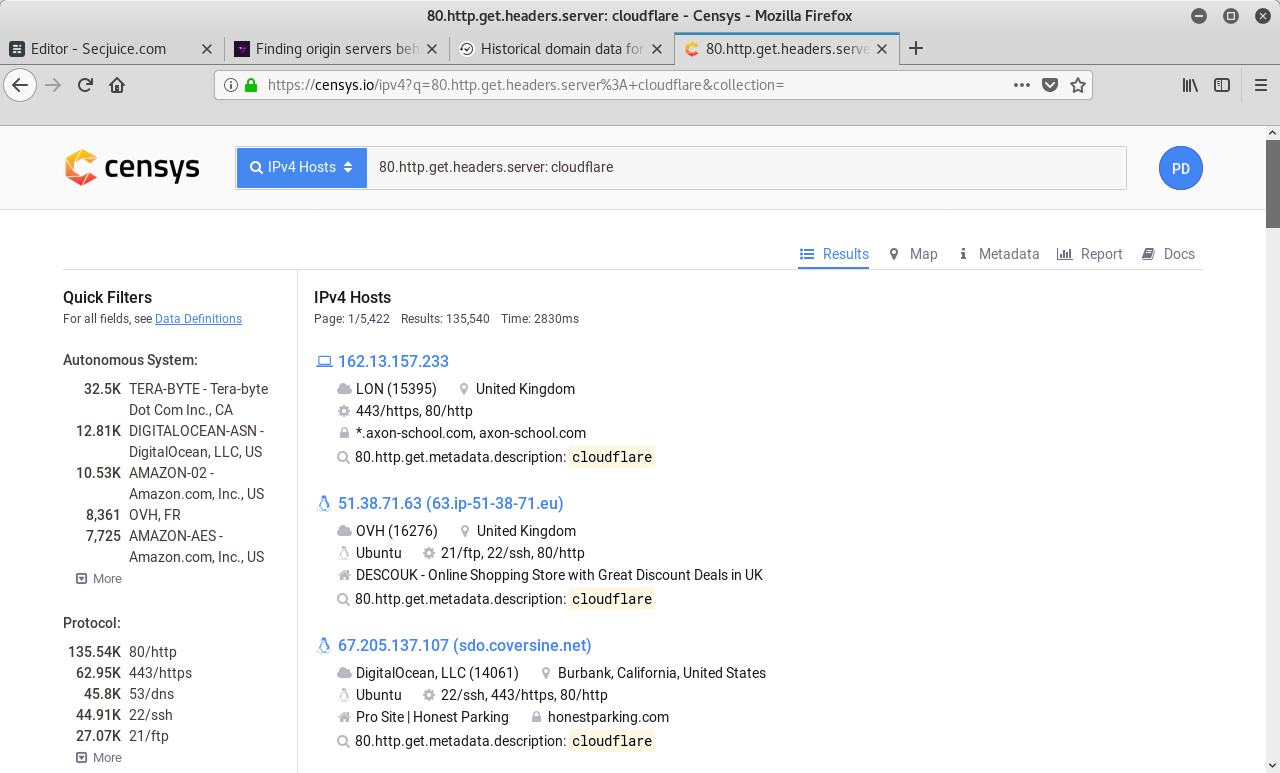Open the Report view tab

(x=1090, y=254)
